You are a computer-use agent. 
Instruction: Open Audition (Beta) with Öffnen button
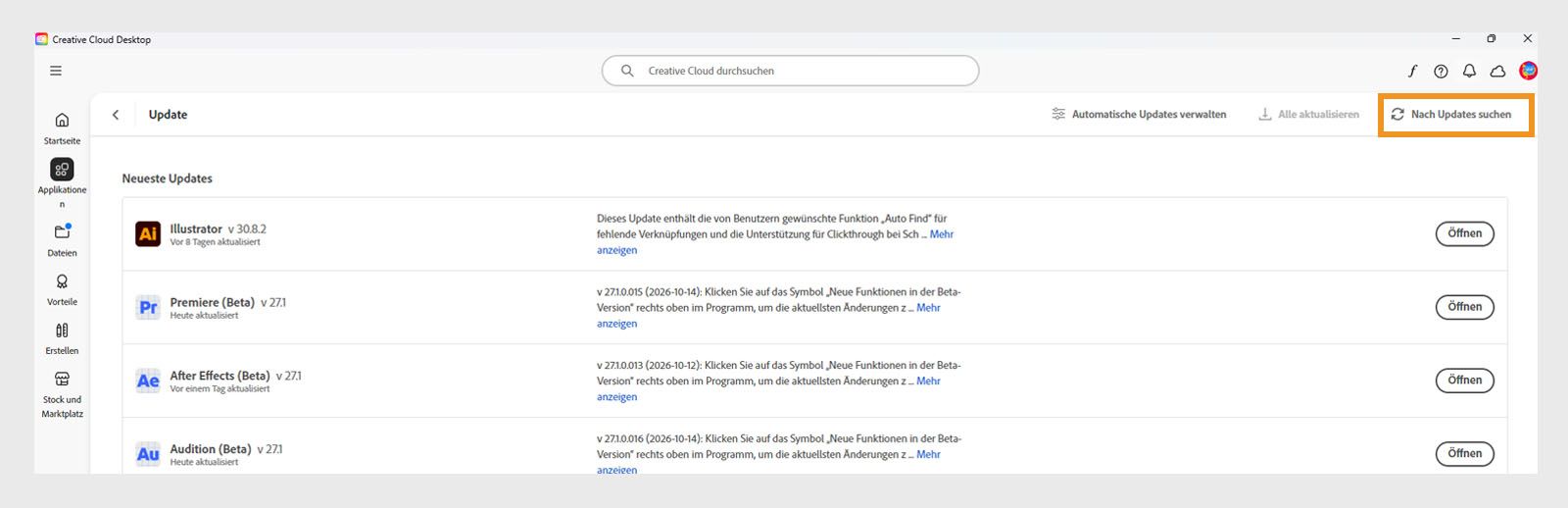coord(1465,454)
